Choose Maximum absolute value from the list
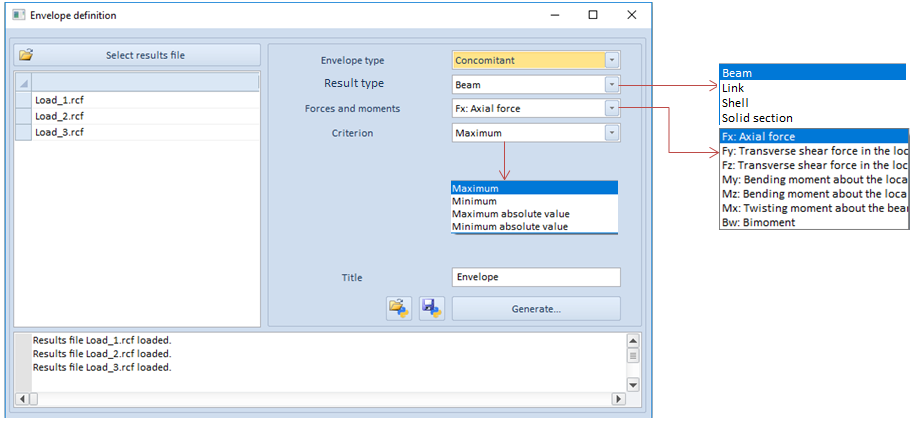The height and width of the screenshot is (425, 921). coord(510,214)
